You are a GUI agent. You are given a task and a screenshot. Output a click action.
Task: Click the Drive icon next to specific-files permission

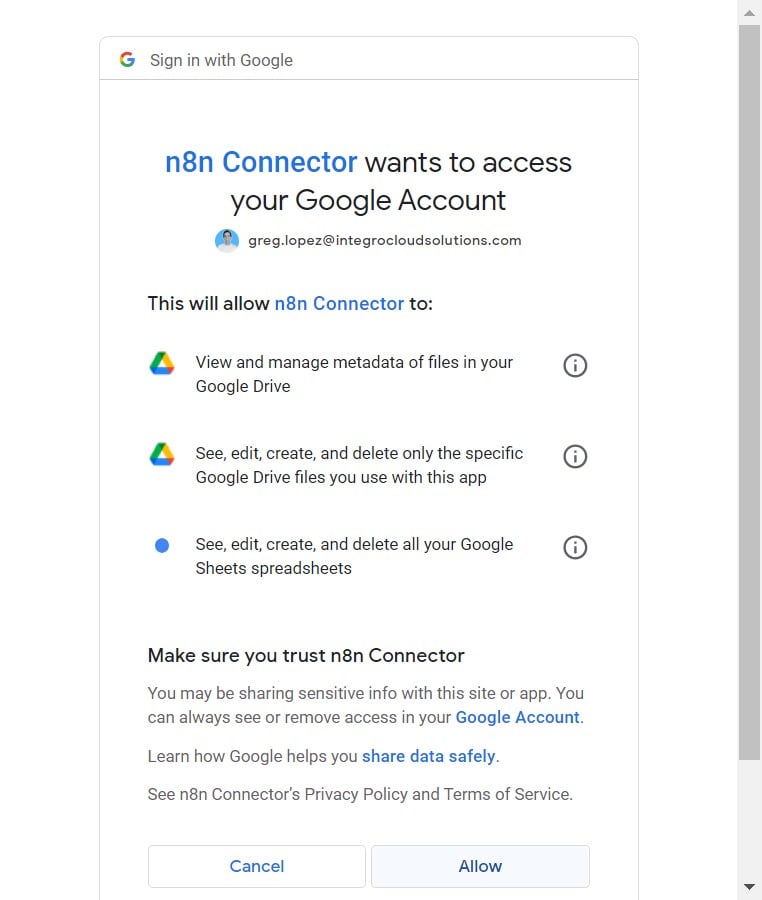point(162,453)
